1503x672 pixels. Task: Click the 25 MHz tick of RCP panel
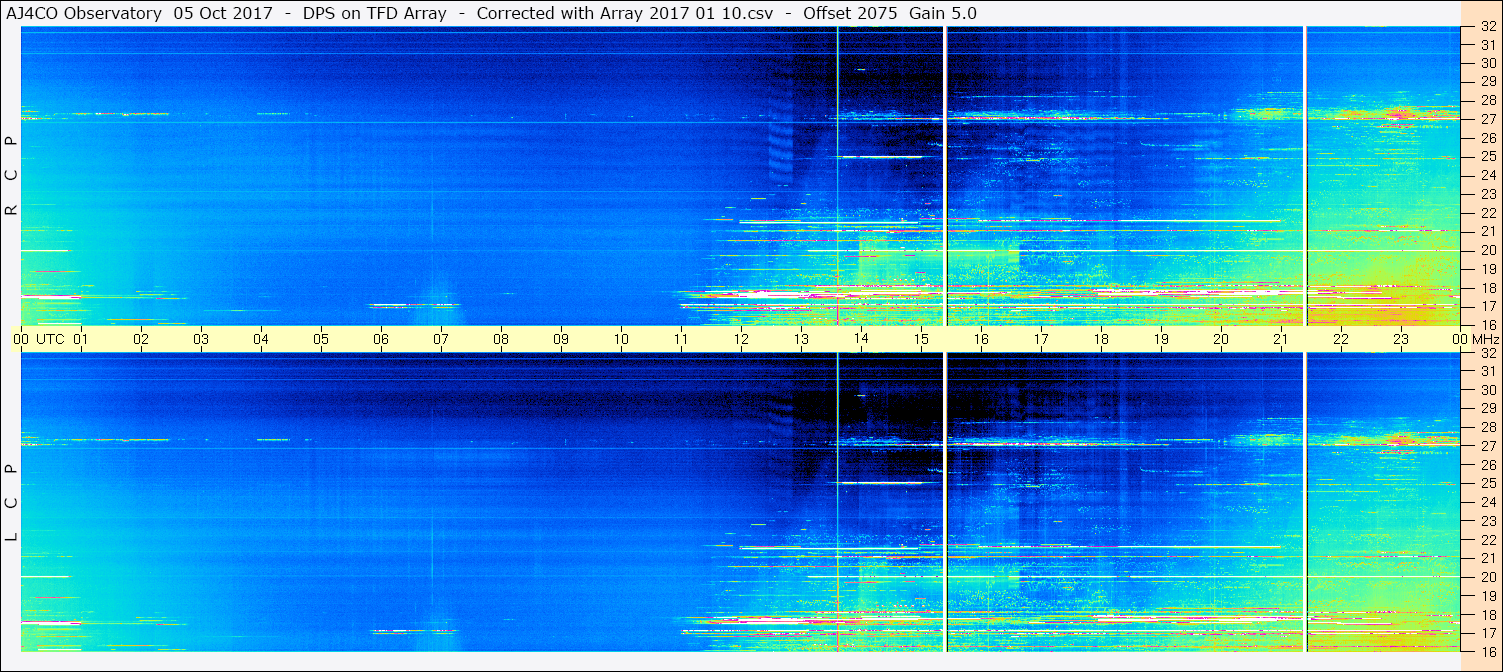[x=1487, y=157]
